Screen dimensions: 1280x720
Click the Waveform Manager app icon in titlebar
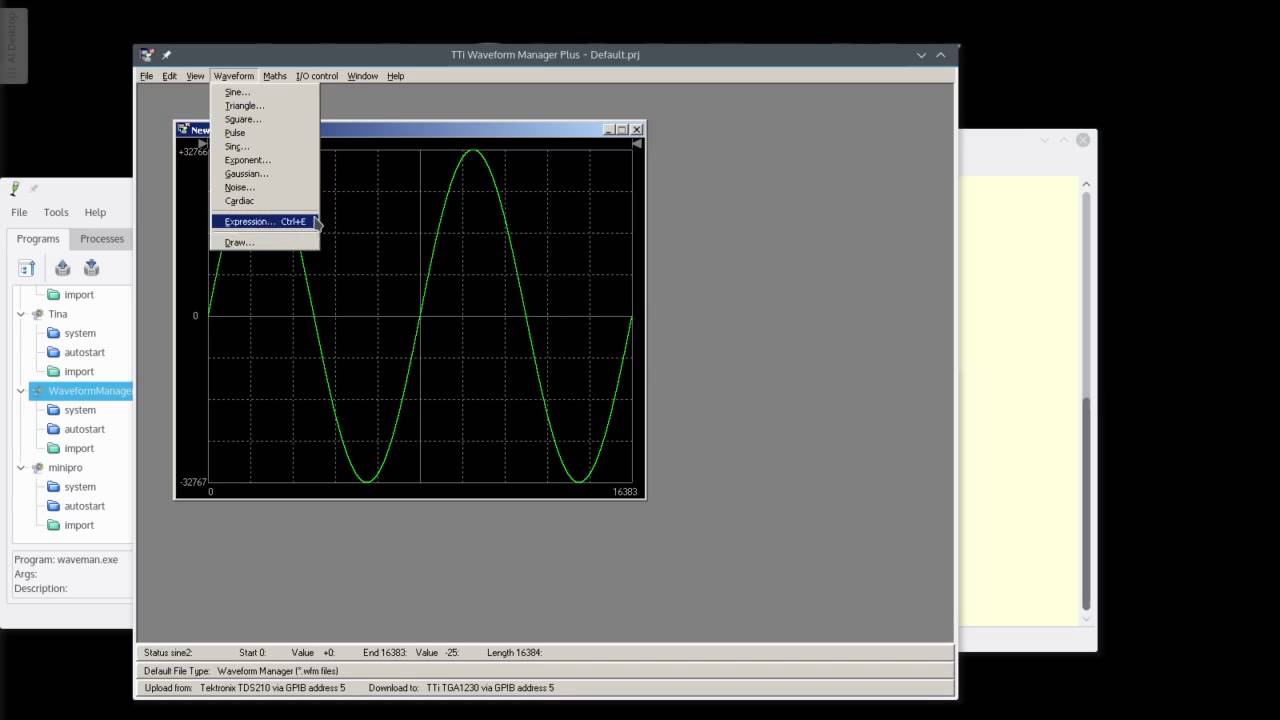(147, 55)
